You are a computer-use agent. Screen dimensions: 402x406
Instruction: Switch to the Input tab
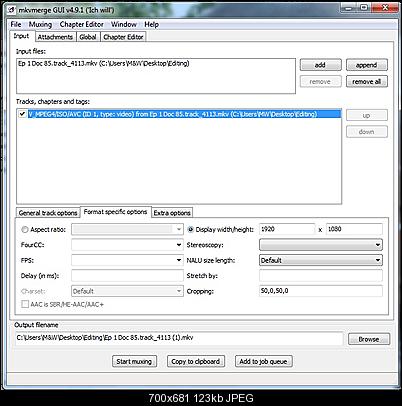click(x=22, y=36)
